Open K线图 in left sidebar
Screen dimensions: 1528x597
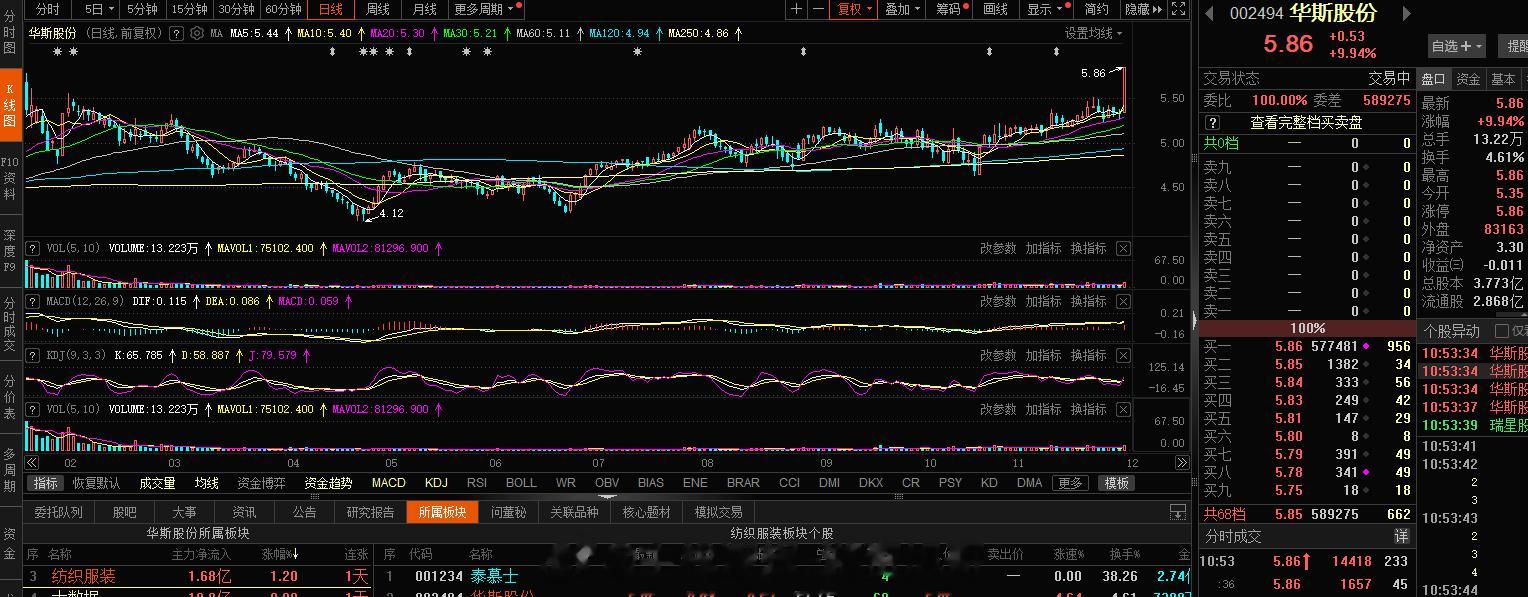click(10, 105)
